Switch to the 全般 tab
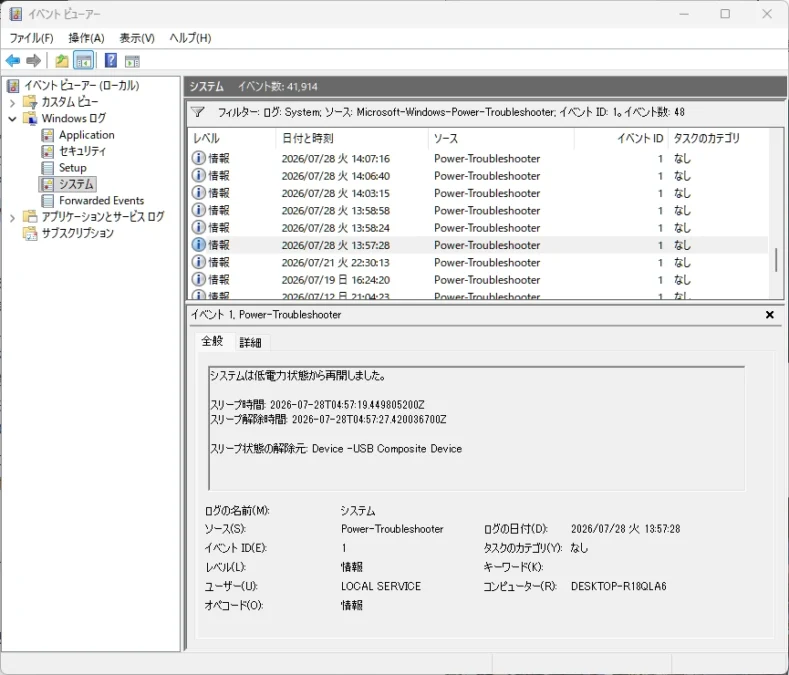This screenshot has height=675, width=789. (x=212, y=341)
